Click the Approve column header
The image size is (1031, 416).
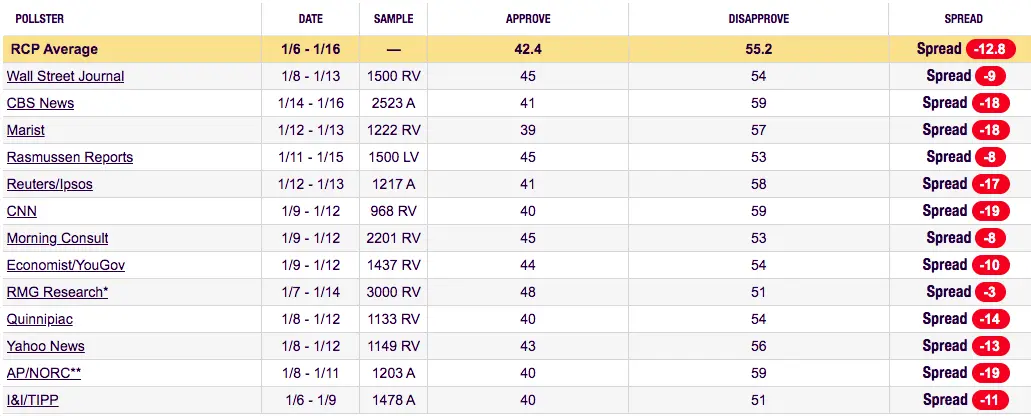528,19
